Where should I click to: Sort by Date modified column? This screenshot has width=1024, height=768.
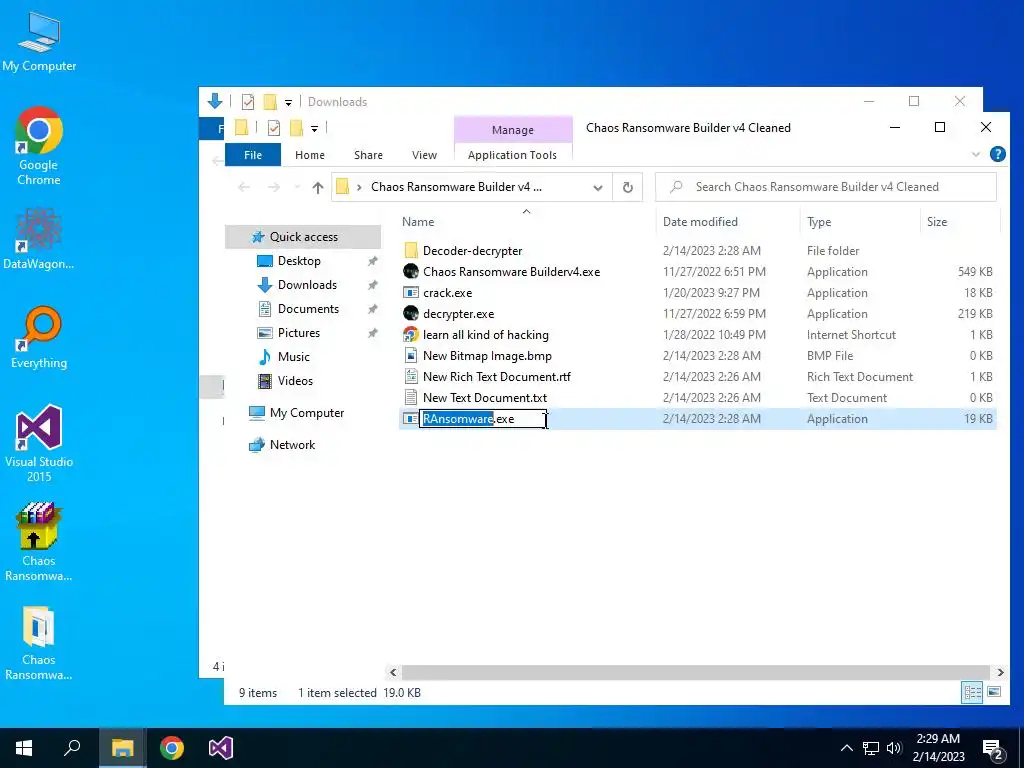pyautogui.click(x=727, y=222)
